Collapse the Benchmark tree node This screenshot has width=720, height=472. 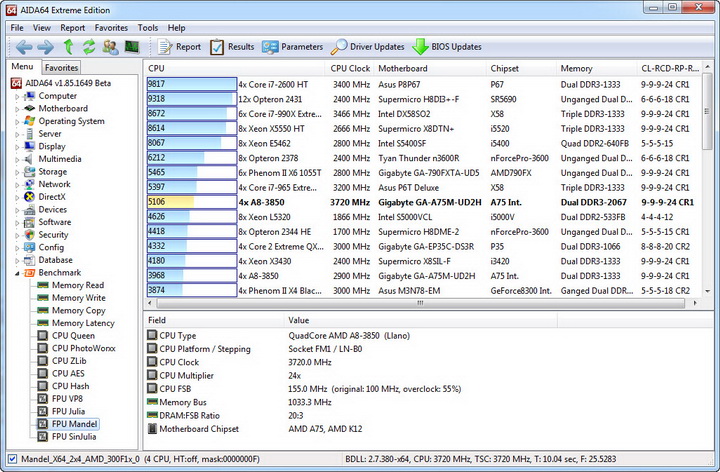coord(17,273)
